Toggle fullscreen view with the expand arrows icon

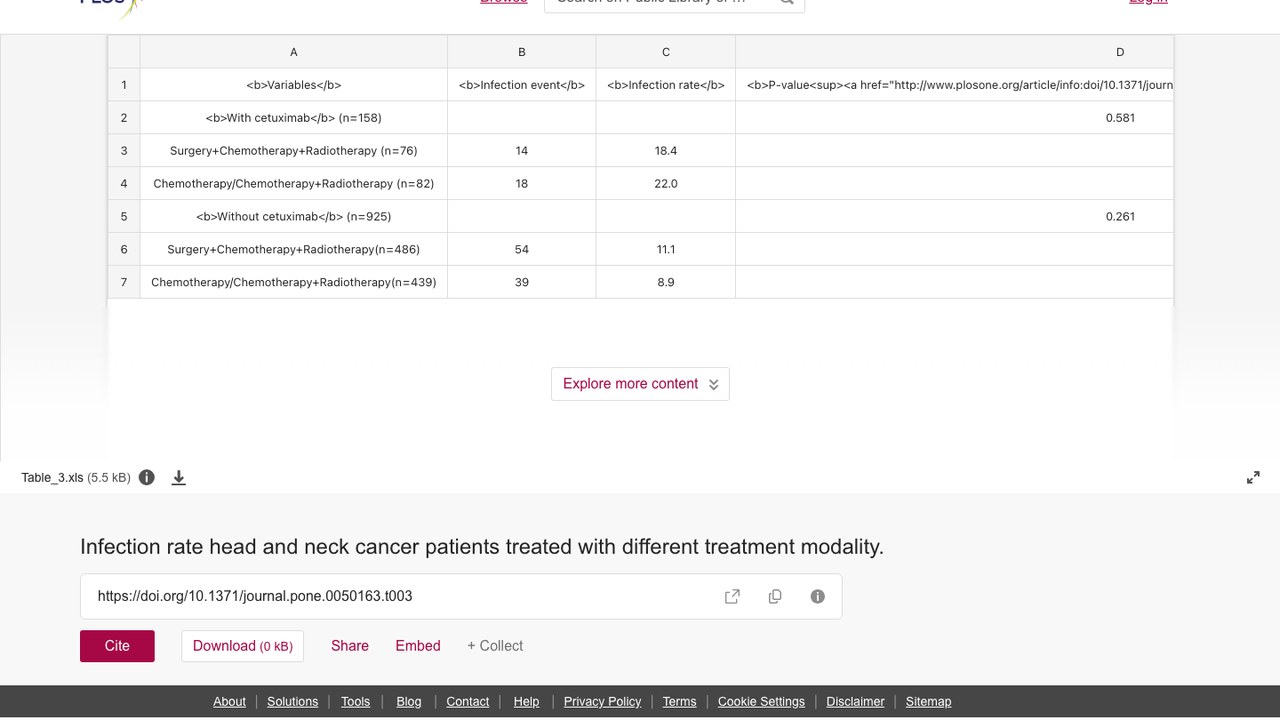coord(1253,477)
